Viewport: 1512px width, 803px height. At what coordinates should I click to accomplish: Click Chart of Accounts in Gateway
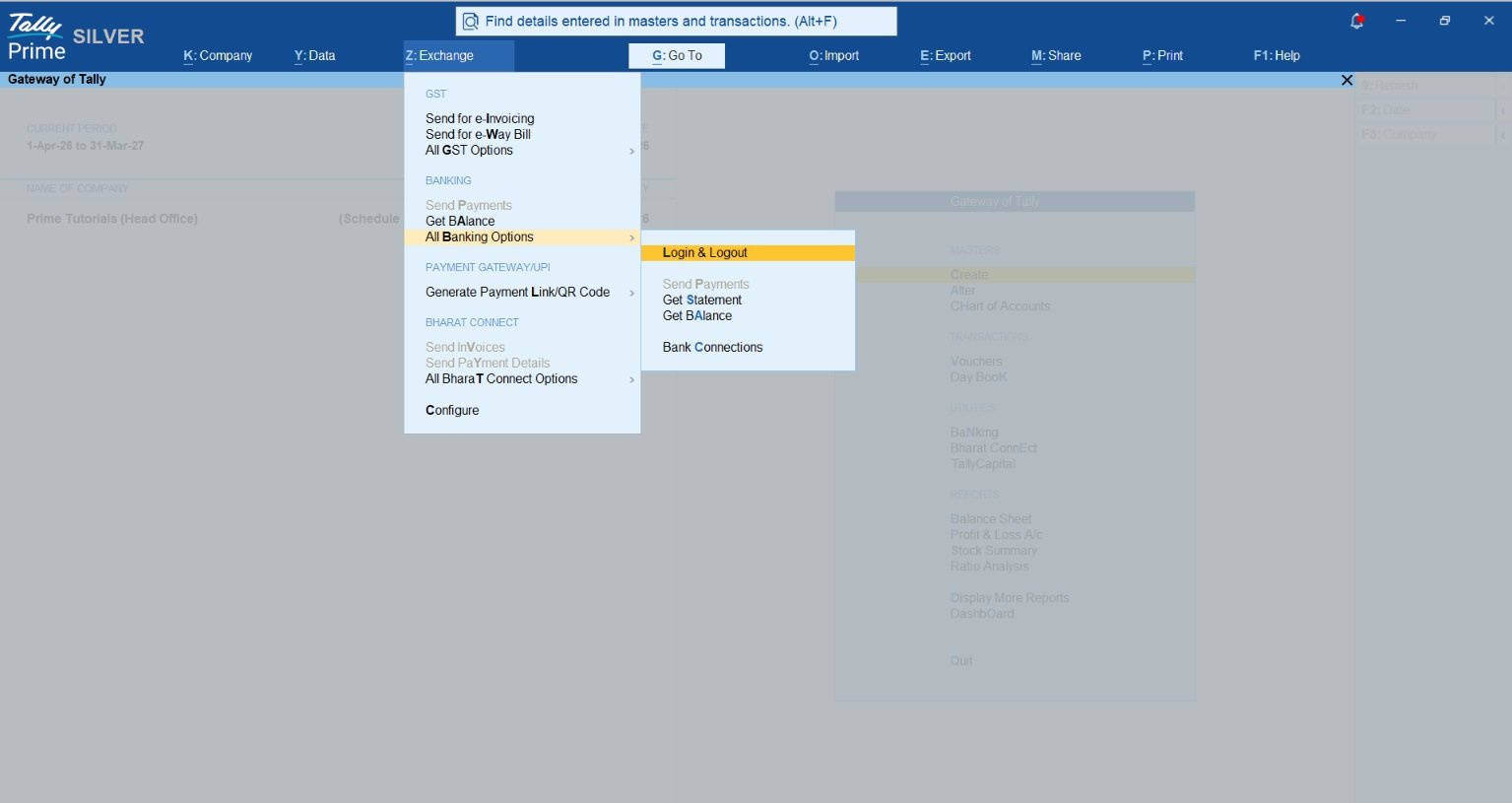click(x=1000, y=306)
